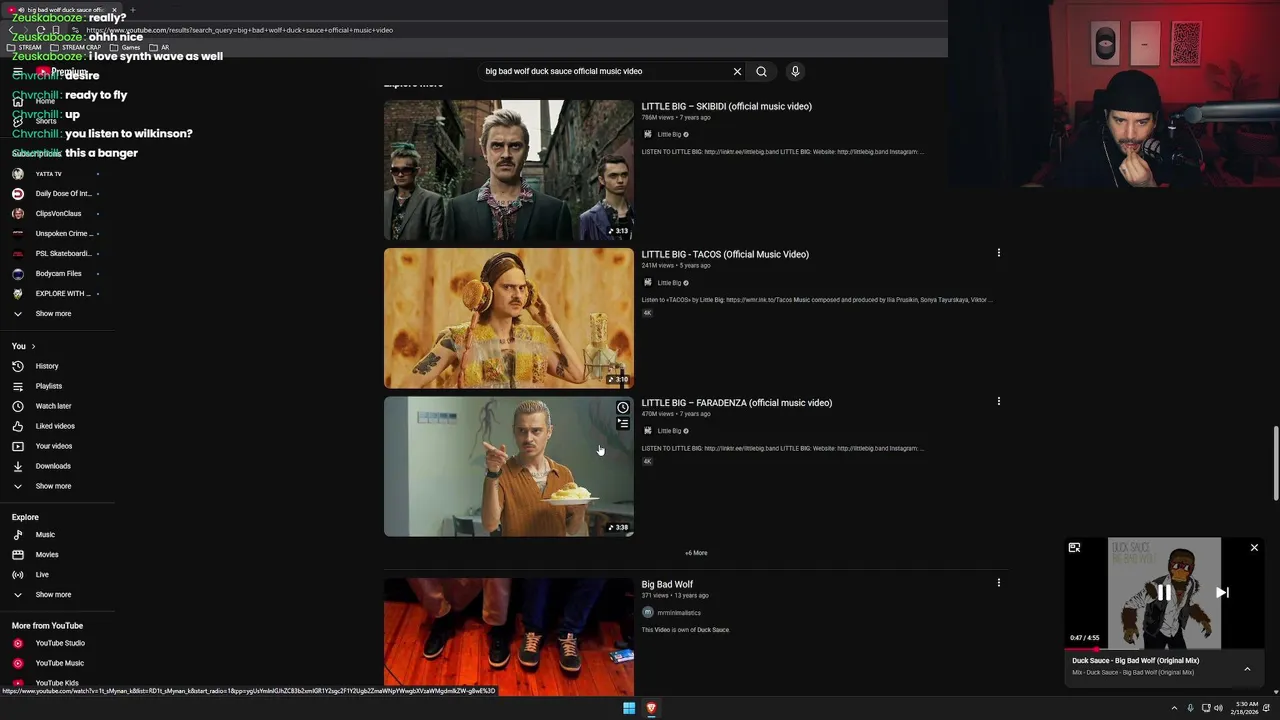Edit the YouTube search query field
Viewport: 1280px width, 720px height.
pyautogui.click(x=605, y=71)
